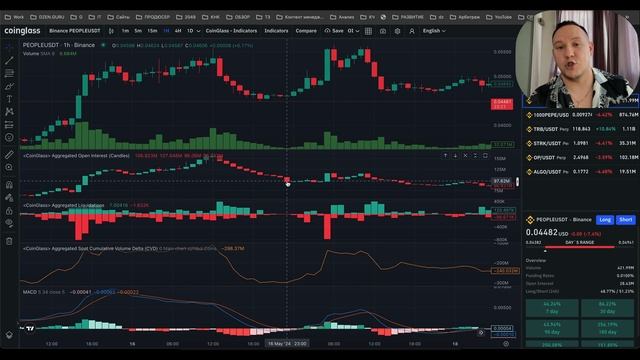The height and width of the screenshot is (360, 640).
Task: Expand the timeframe dropdown arrow
Action: (x=199, y=31)
